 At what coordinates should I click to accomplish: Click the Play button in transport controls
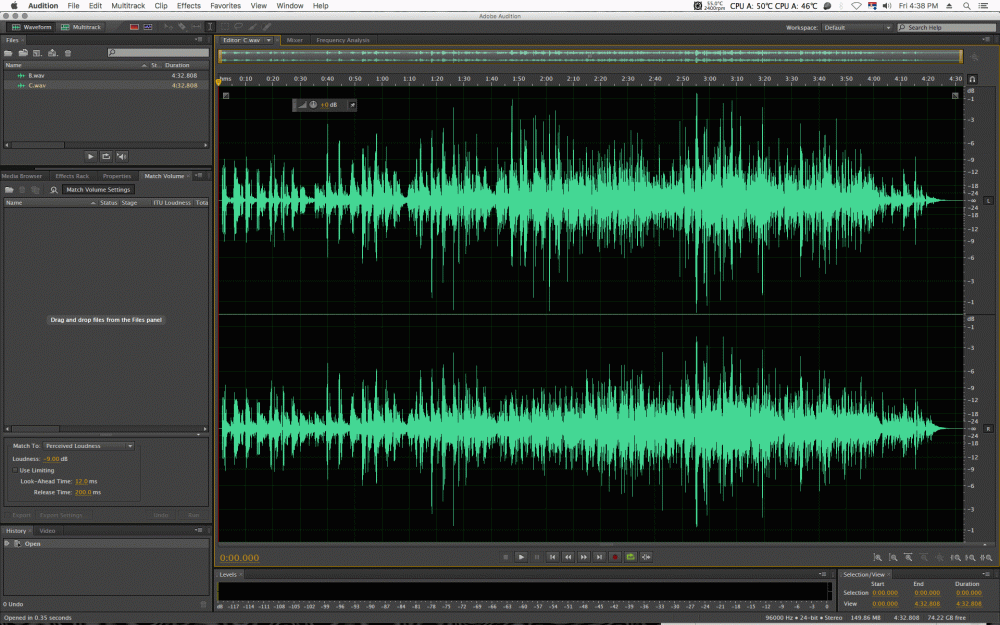point(521,557)
